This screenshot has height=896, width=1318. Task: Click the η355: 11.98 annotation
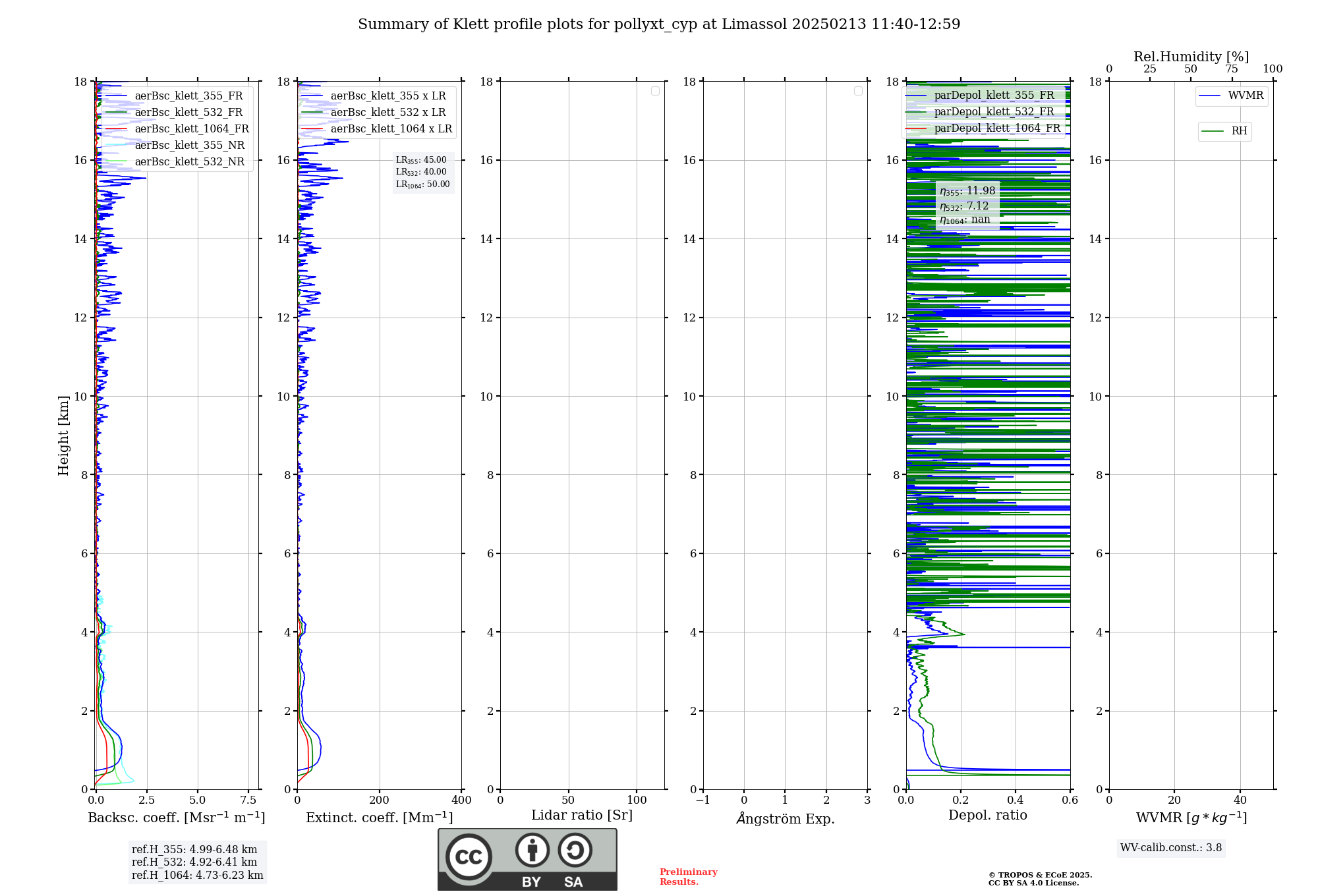coord(967,191)
